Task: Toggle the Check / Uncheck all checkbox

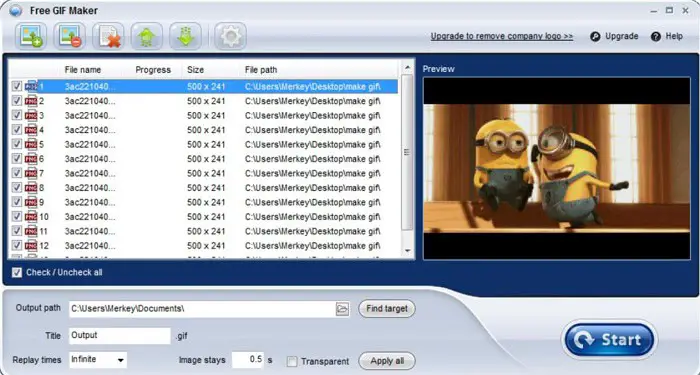Action: pyautogui.click(x=17, y=272)
